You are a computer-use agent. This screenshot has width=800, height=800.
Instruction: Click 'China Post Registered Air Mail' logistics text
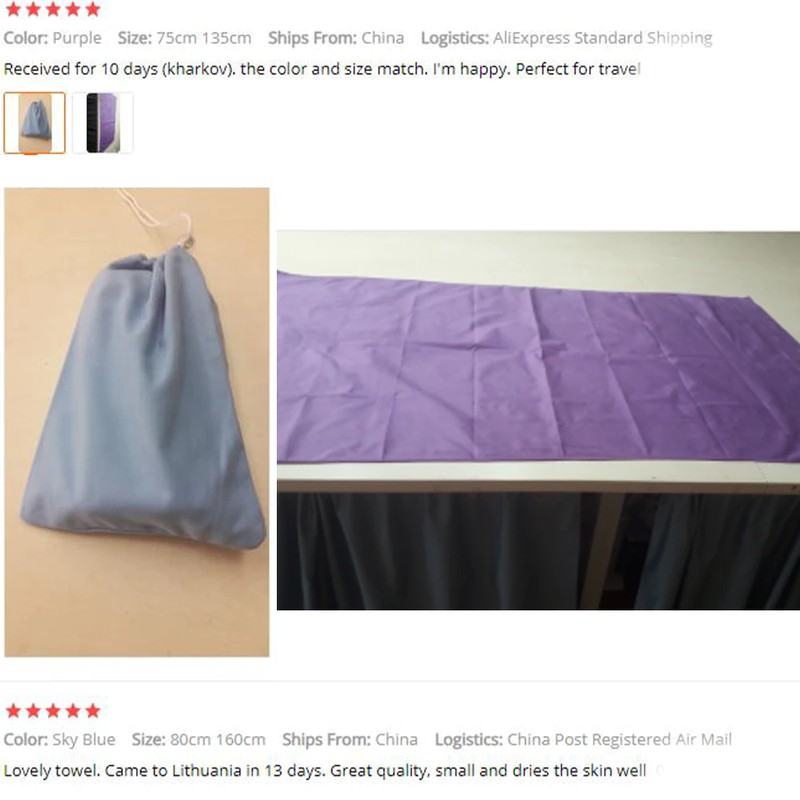[x=619, y=739]
